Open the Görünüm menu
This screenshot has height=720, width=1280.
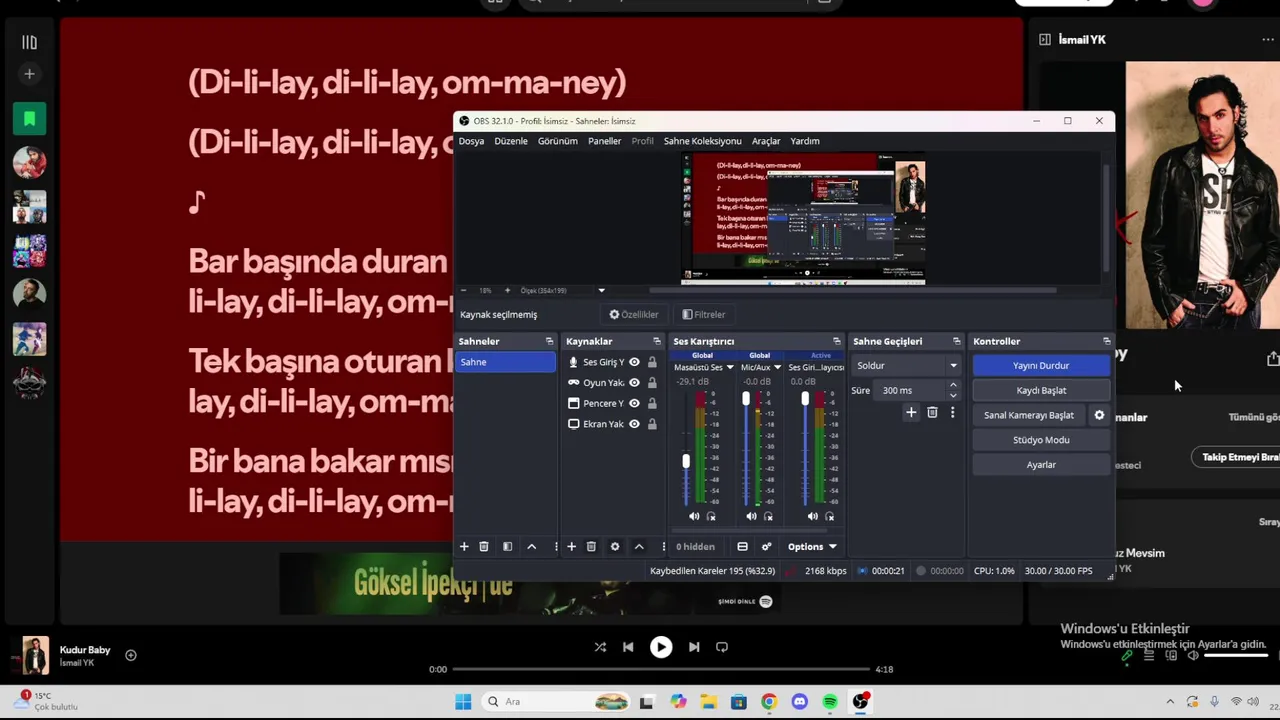(x=558, y=141)
